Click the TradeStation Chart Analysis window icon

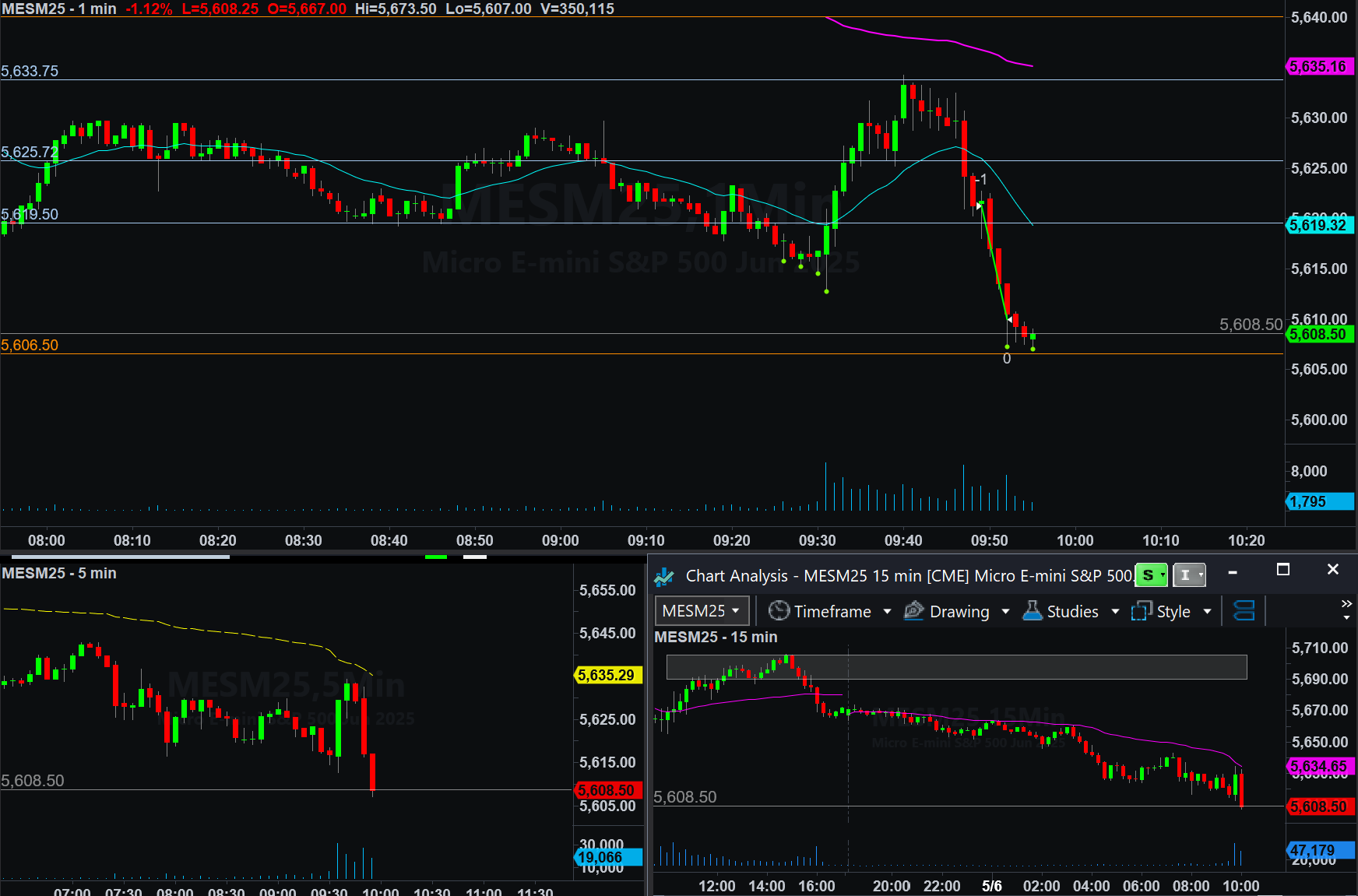[664, 576]
